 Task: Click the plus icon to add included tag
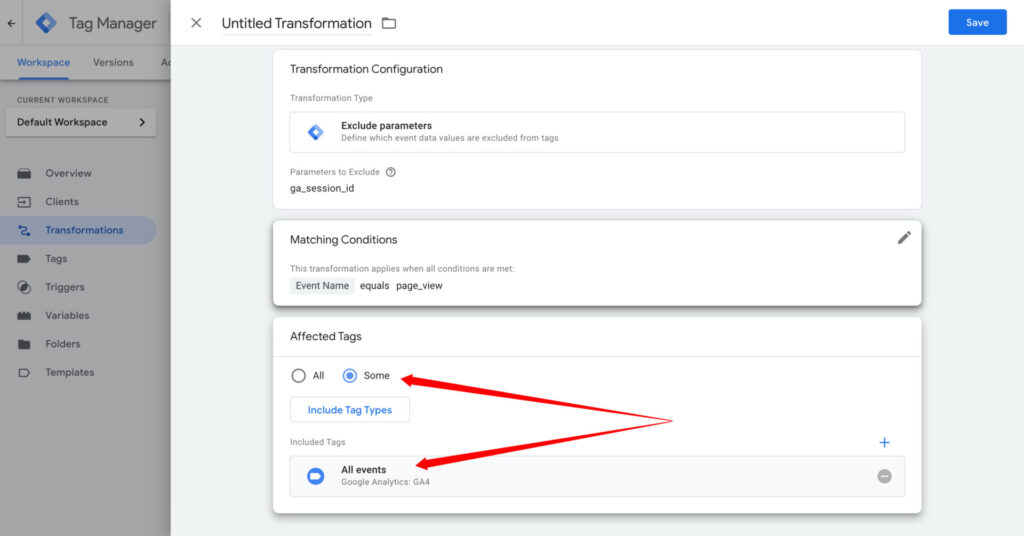884,442
